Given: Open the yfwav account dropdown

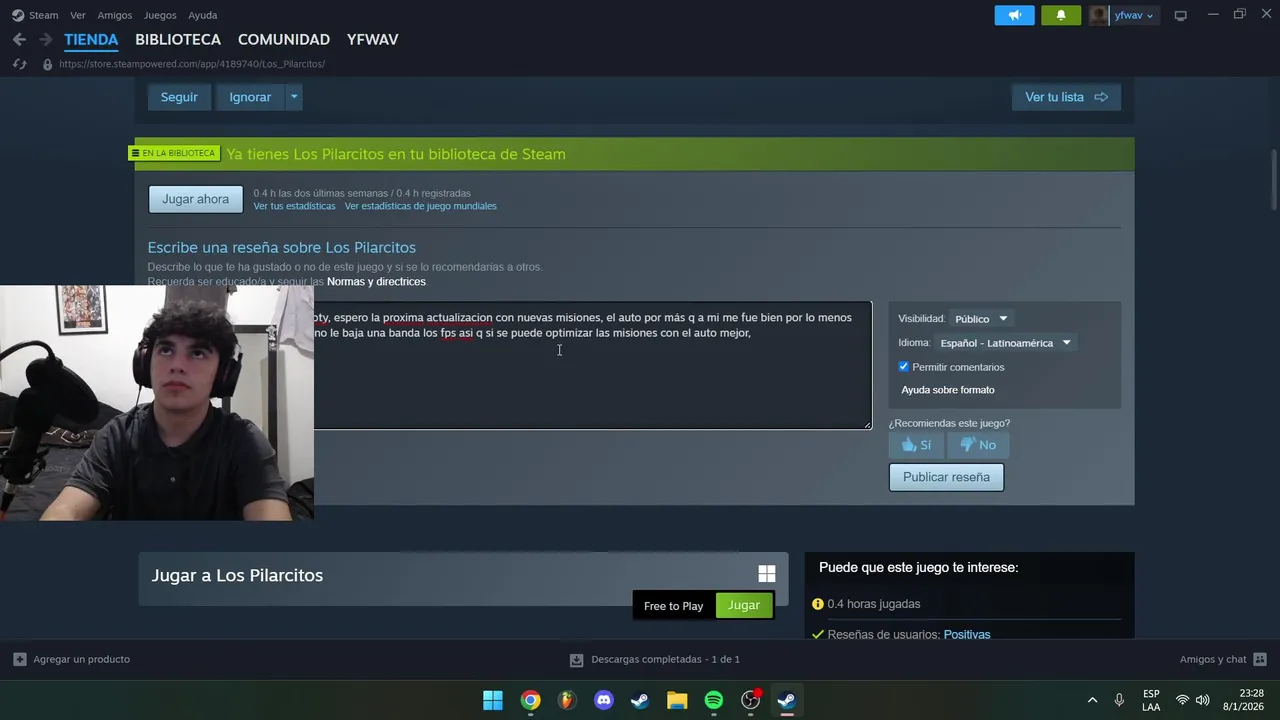Looking at the screenshot, I should [1134, 15].
